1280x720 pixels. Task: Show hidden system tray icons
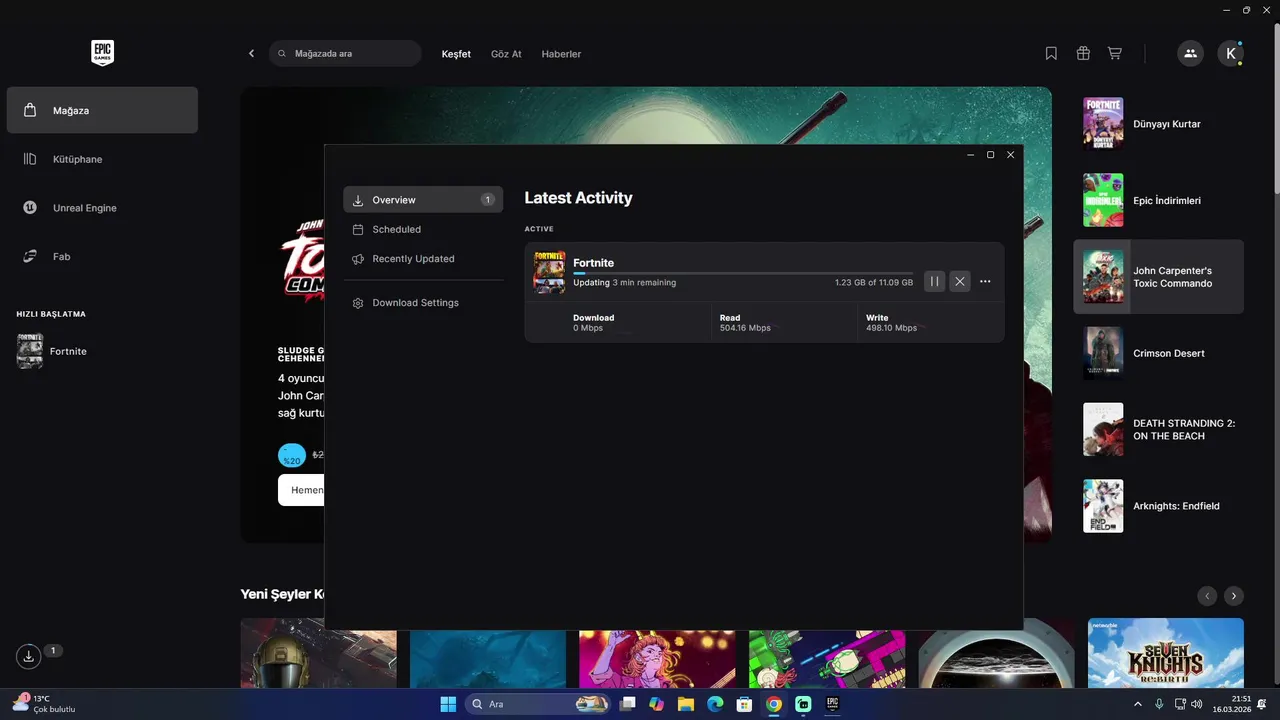coord(1137,704)
